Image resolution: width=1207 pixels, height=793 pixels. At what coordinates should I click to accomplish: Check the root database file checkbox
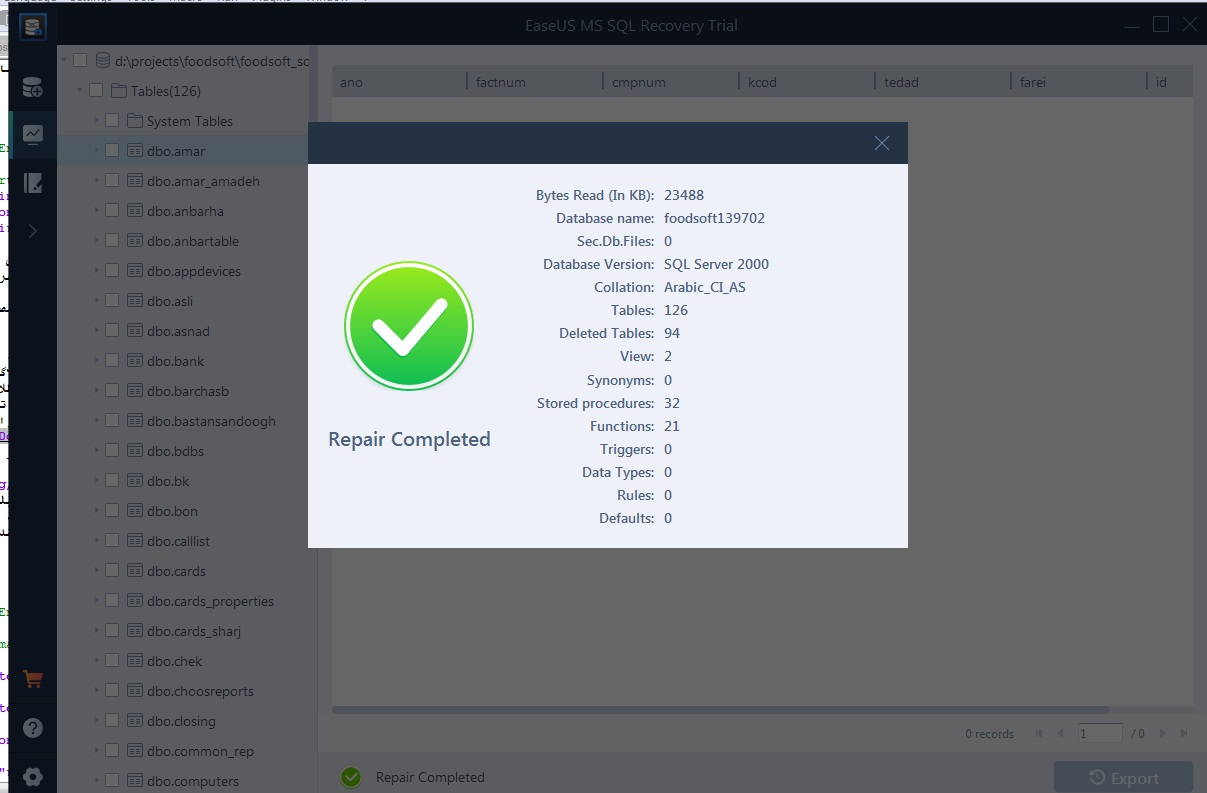pos(80,61)
